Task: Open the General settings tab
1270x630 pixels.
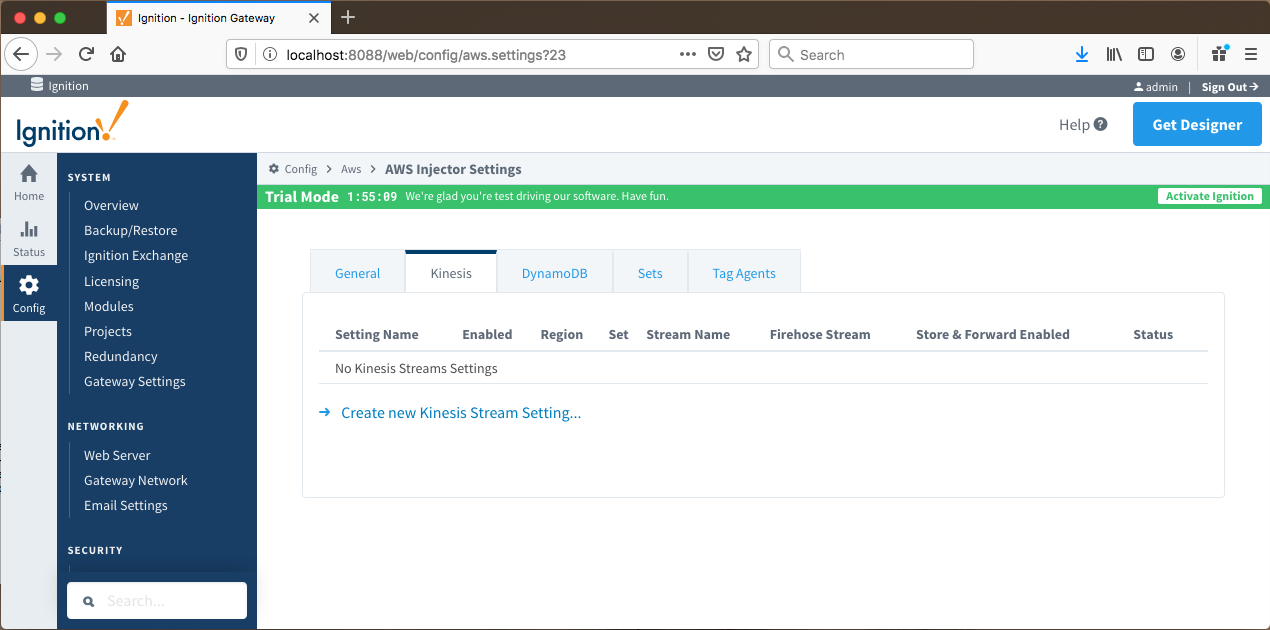Action: point(357,273)
